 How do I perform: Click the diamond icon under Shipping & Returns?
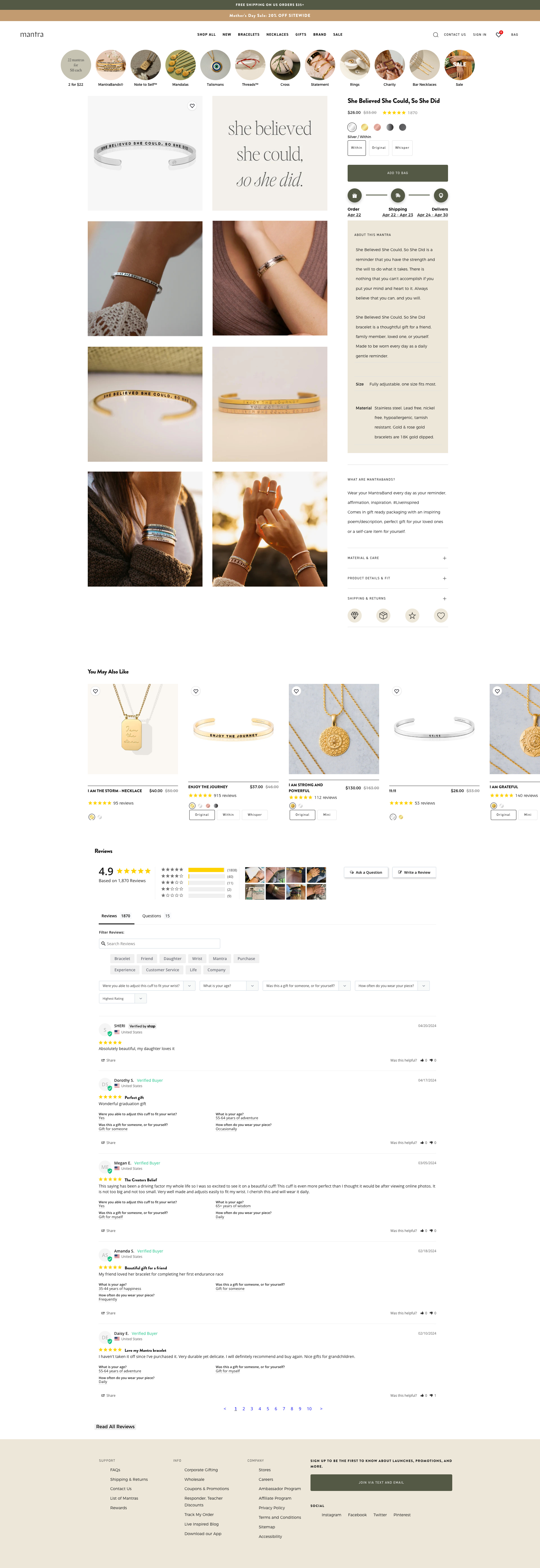point(354,615)
